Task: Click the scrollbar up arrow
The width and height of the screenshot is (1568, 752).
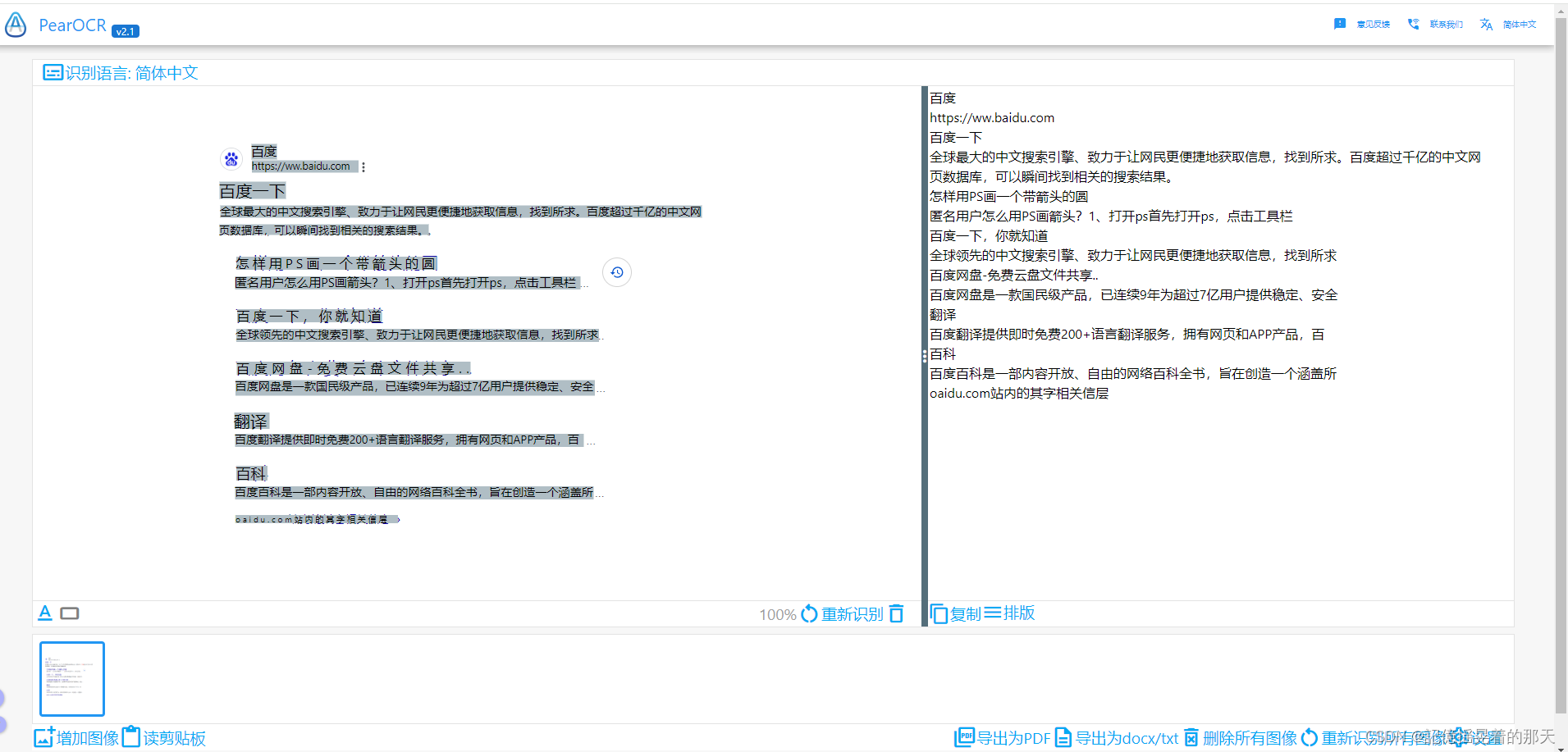Action: (x=1561, y=11)
